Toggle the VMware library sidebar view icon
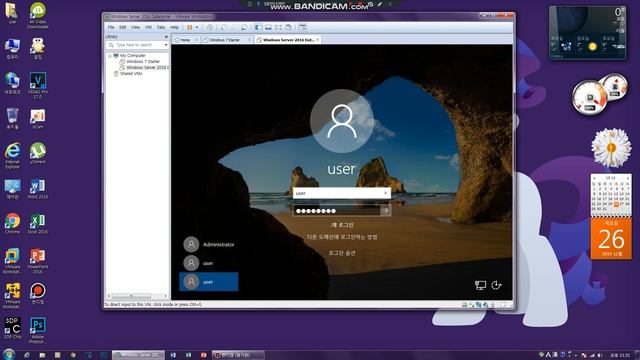The height and width of the screenshot is (360, 640). coord(258,27)
